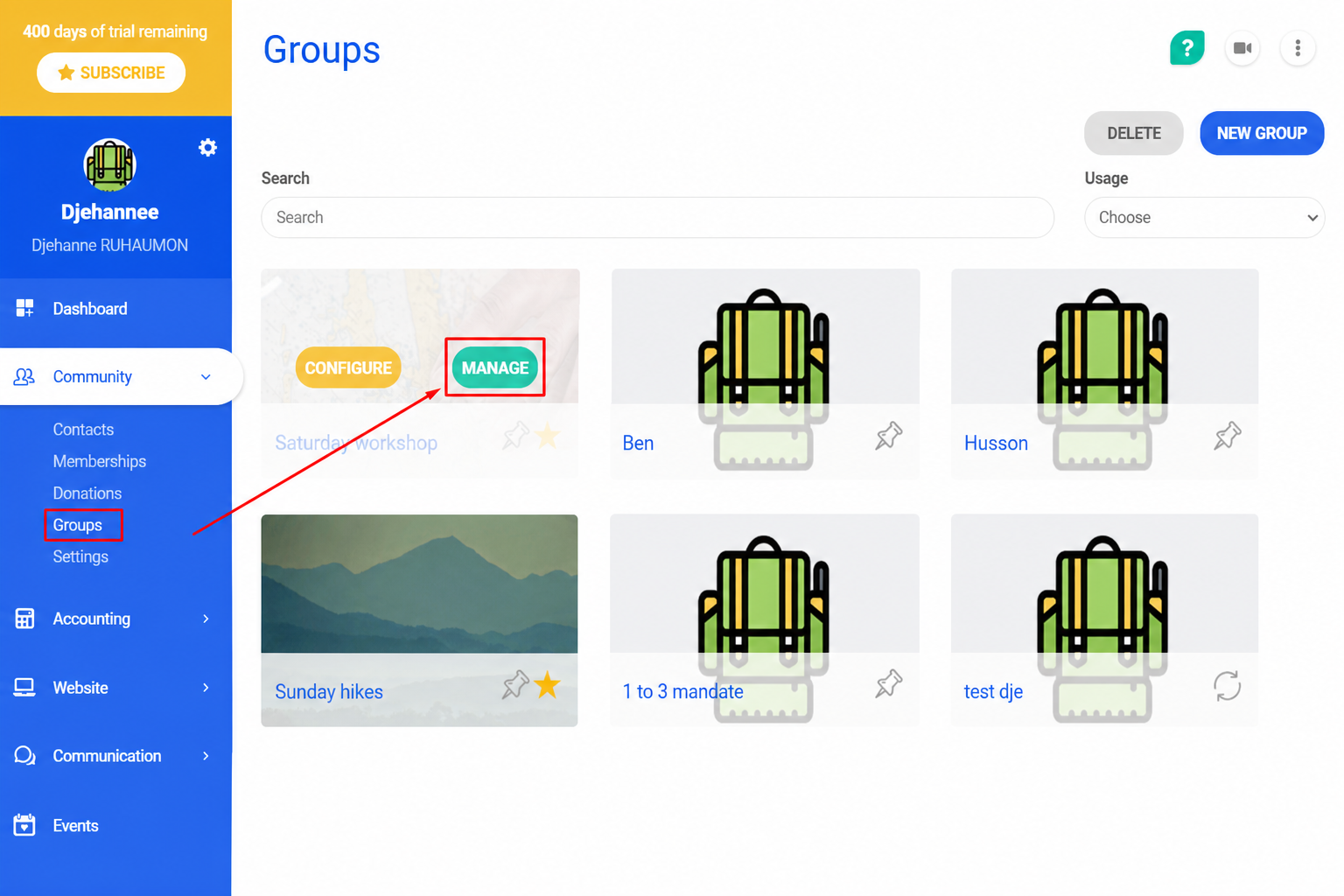Click the Events calendar icon
Screen dimensions: 1344x896
(x=24, y=825)
